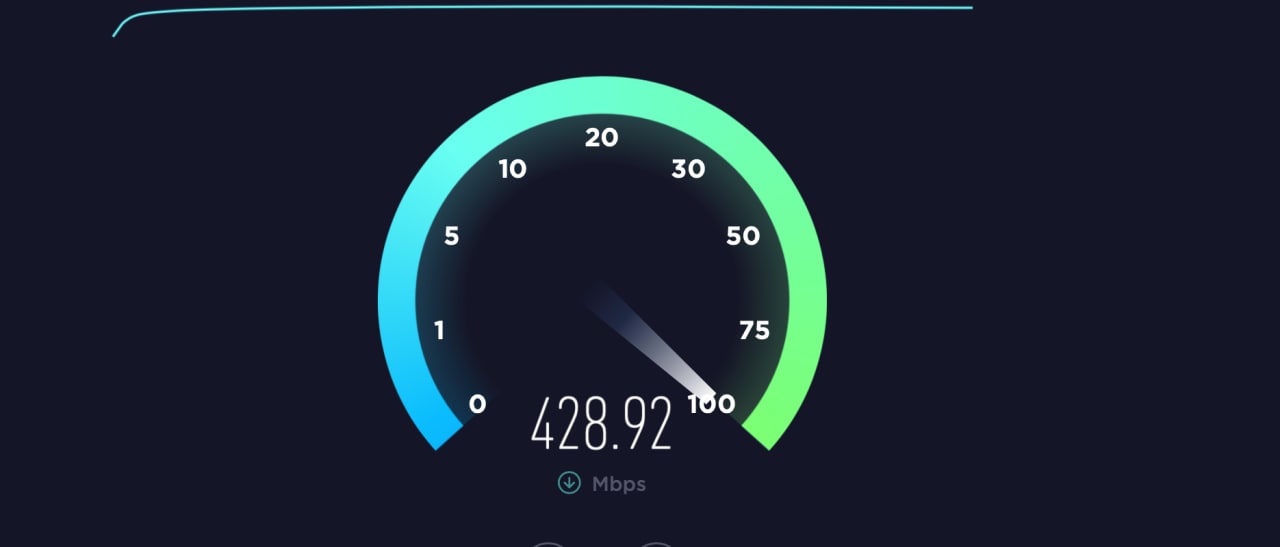The height and width of the screenshot is (547, 1280).
Task: Select the 30 mark on the gauge
Action: point(688,169)
